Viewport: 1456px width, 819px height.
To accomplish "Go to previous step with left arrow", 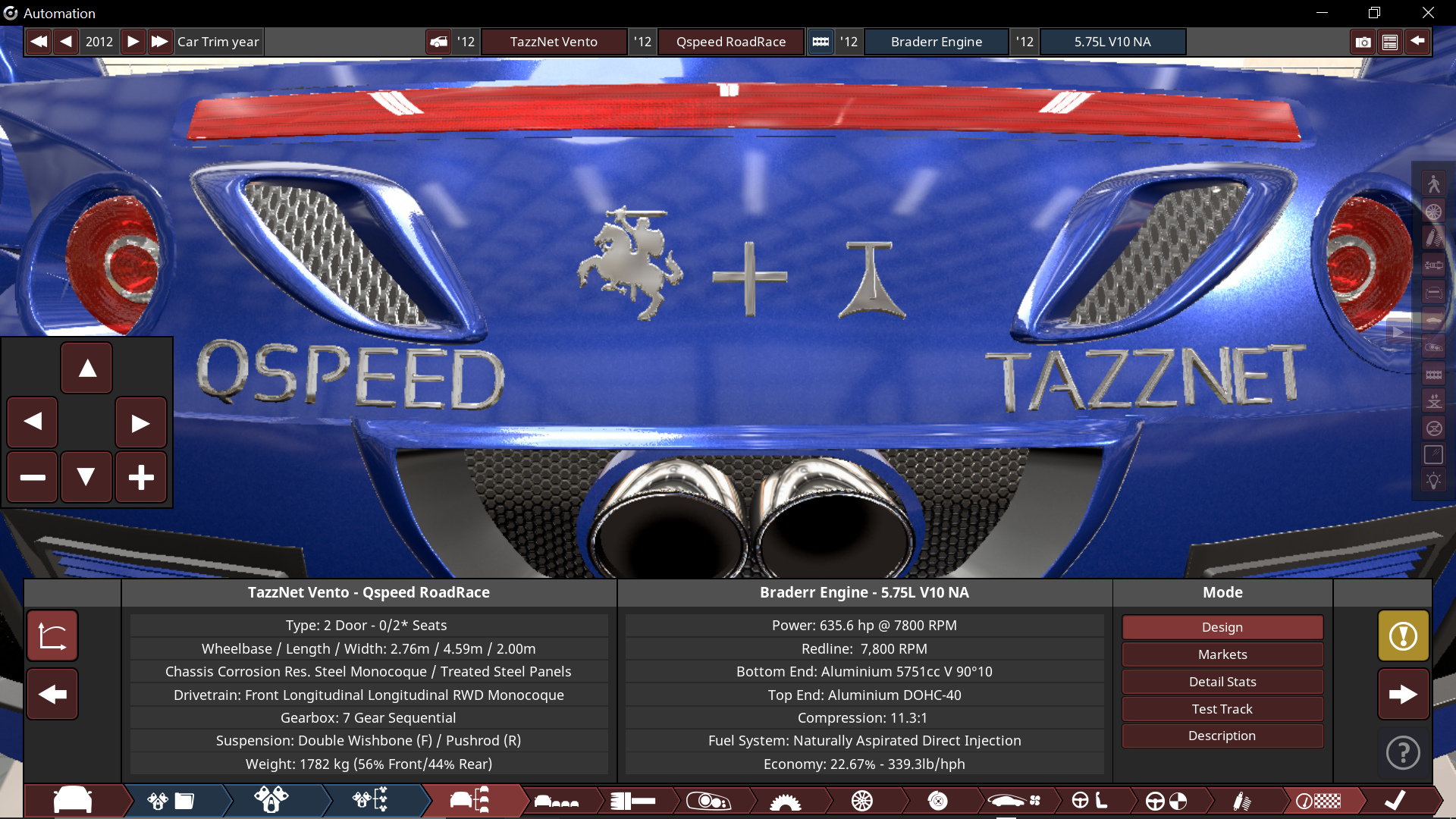I will click(x=52, y=694).
